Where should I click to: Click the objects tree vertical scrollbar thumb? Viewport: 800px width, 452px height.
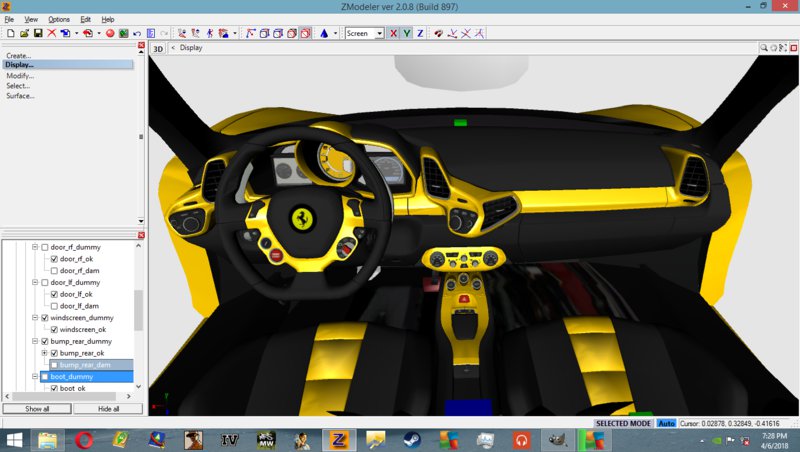coord(138,310)
